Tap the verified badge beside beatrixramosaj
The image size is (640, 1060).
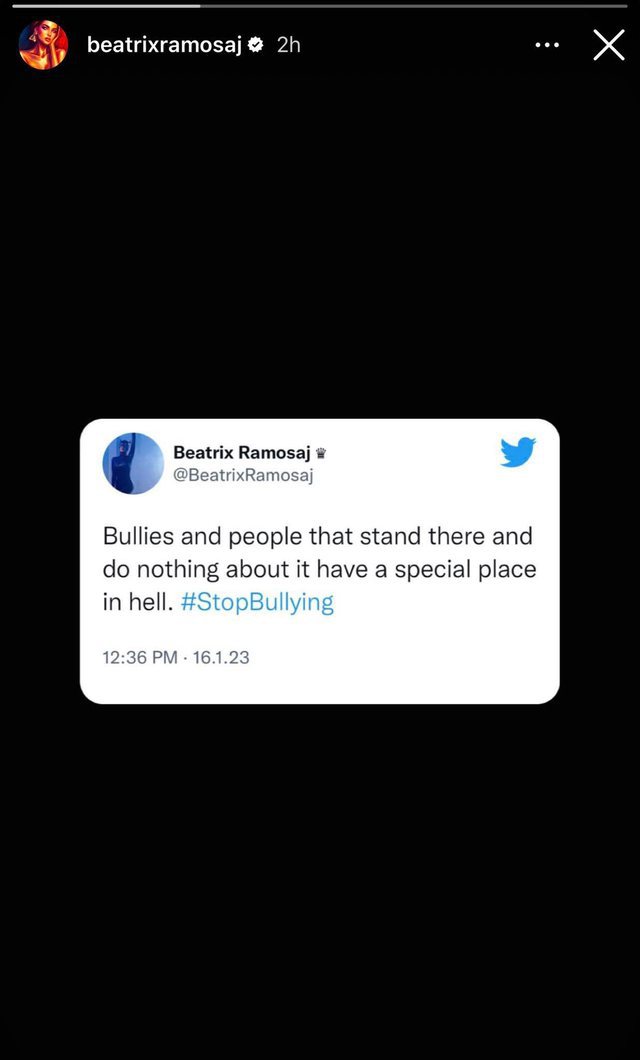tap(257, 45)
